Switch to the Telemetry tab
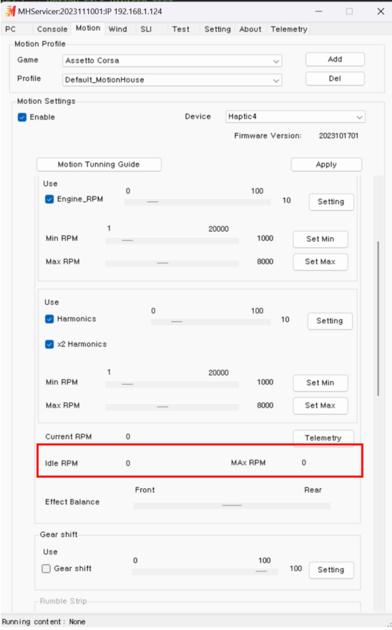 coord(289,29)
